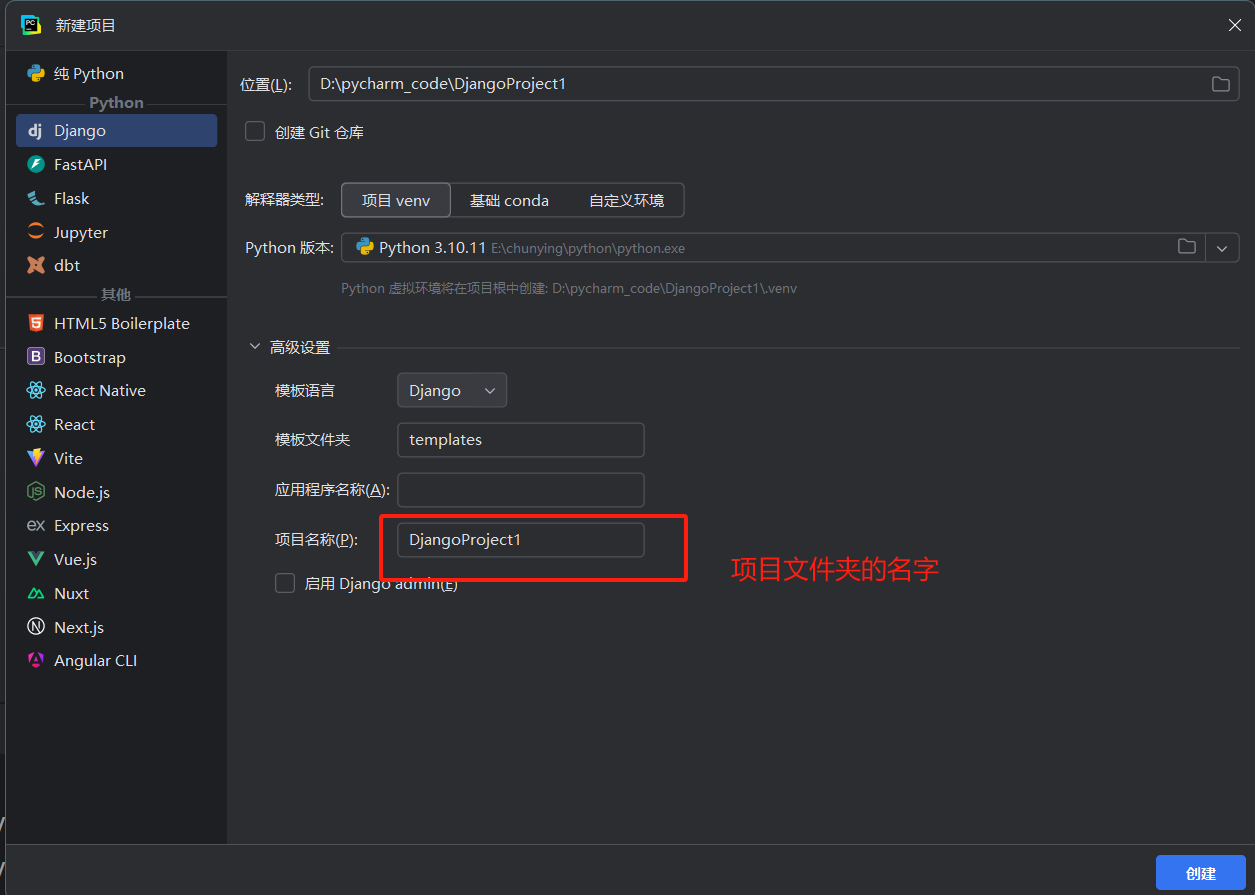Open the Python 版本 dropdown

coord(1222,247)
